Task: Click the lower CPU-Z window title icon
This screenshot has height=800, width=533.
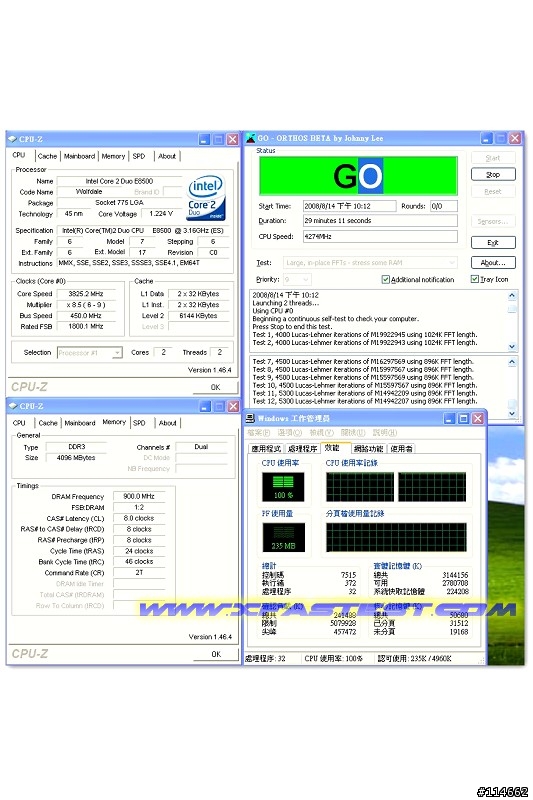Action: (13, 406)
